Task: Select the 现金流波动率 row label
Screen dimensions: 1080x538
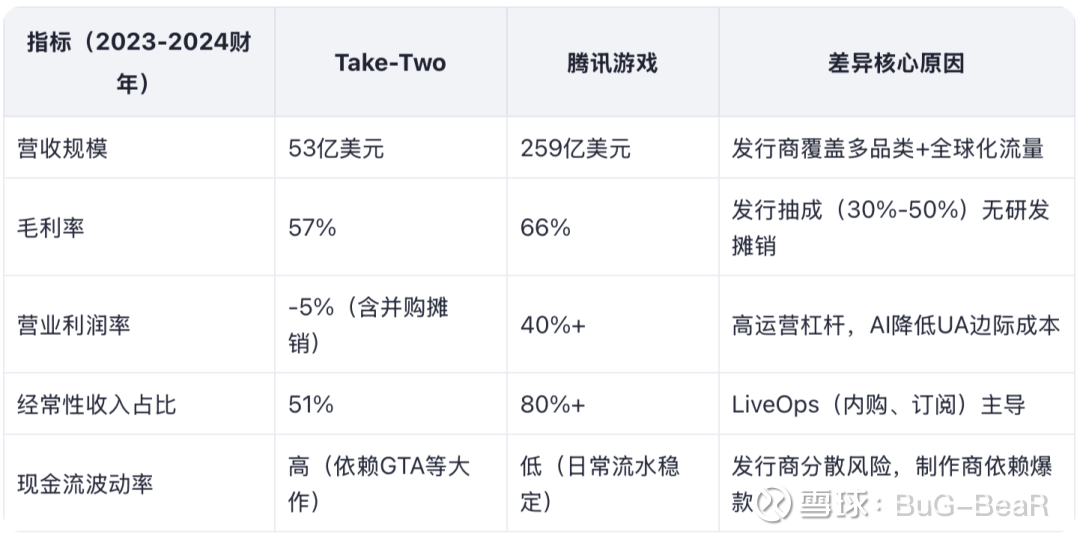Action: [85, 483]
